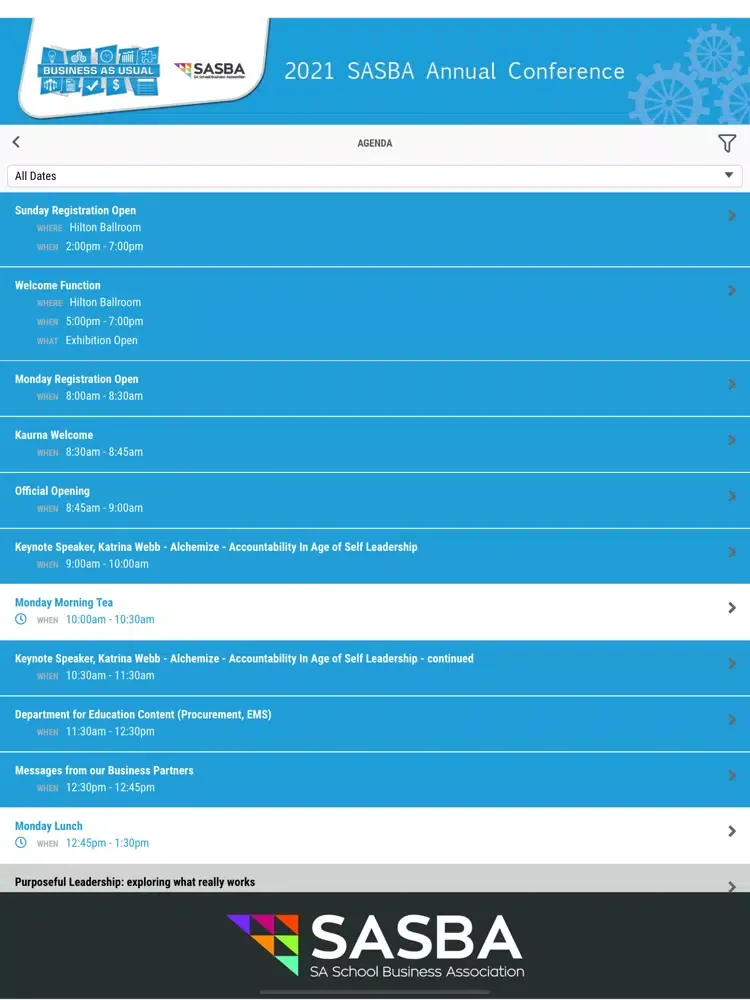
Task: Click the 12:45pm - 1:30pm time
Action: pyautogui.click(x=107, y=843)
